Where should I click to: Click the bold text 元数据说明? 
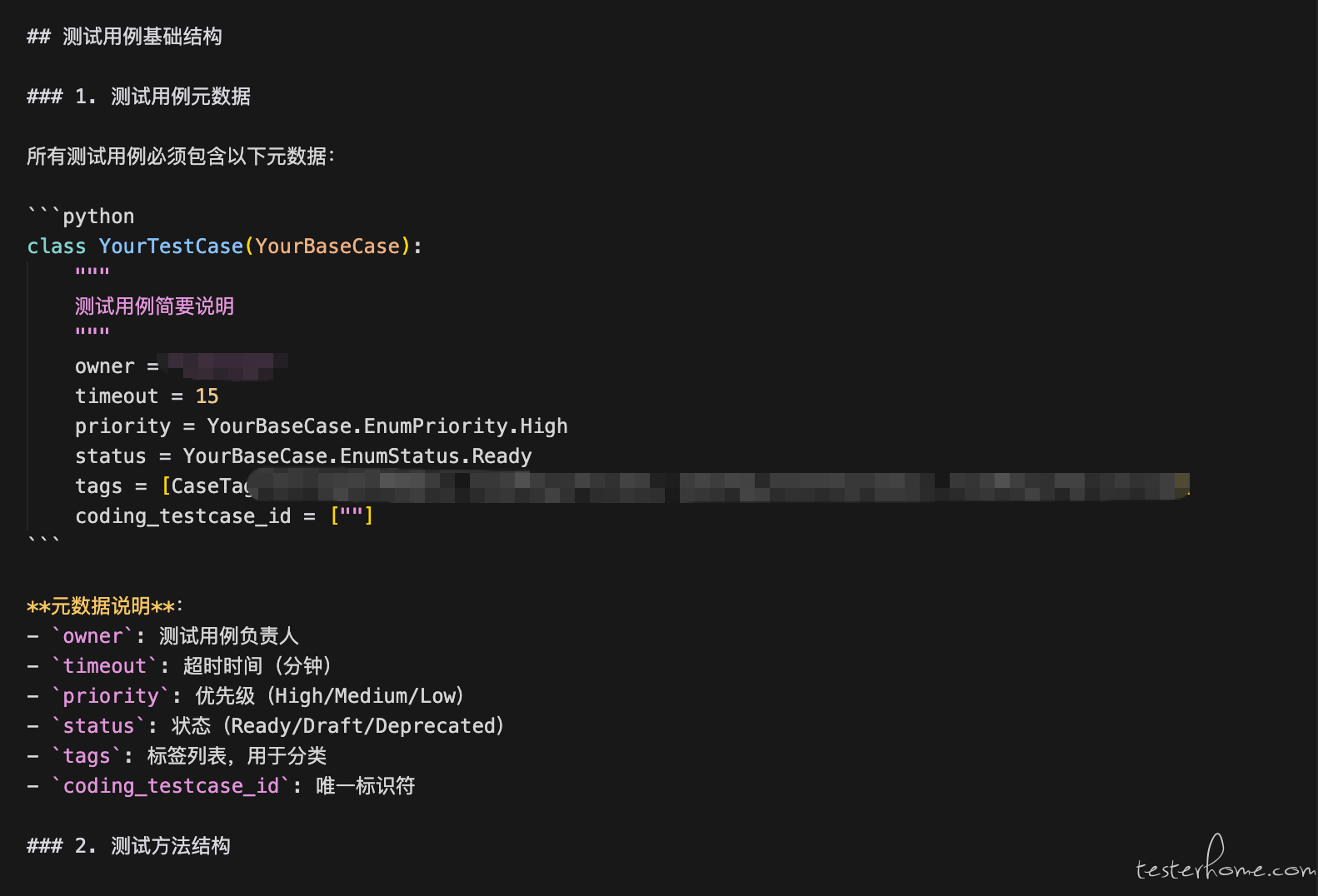[101, 606]
